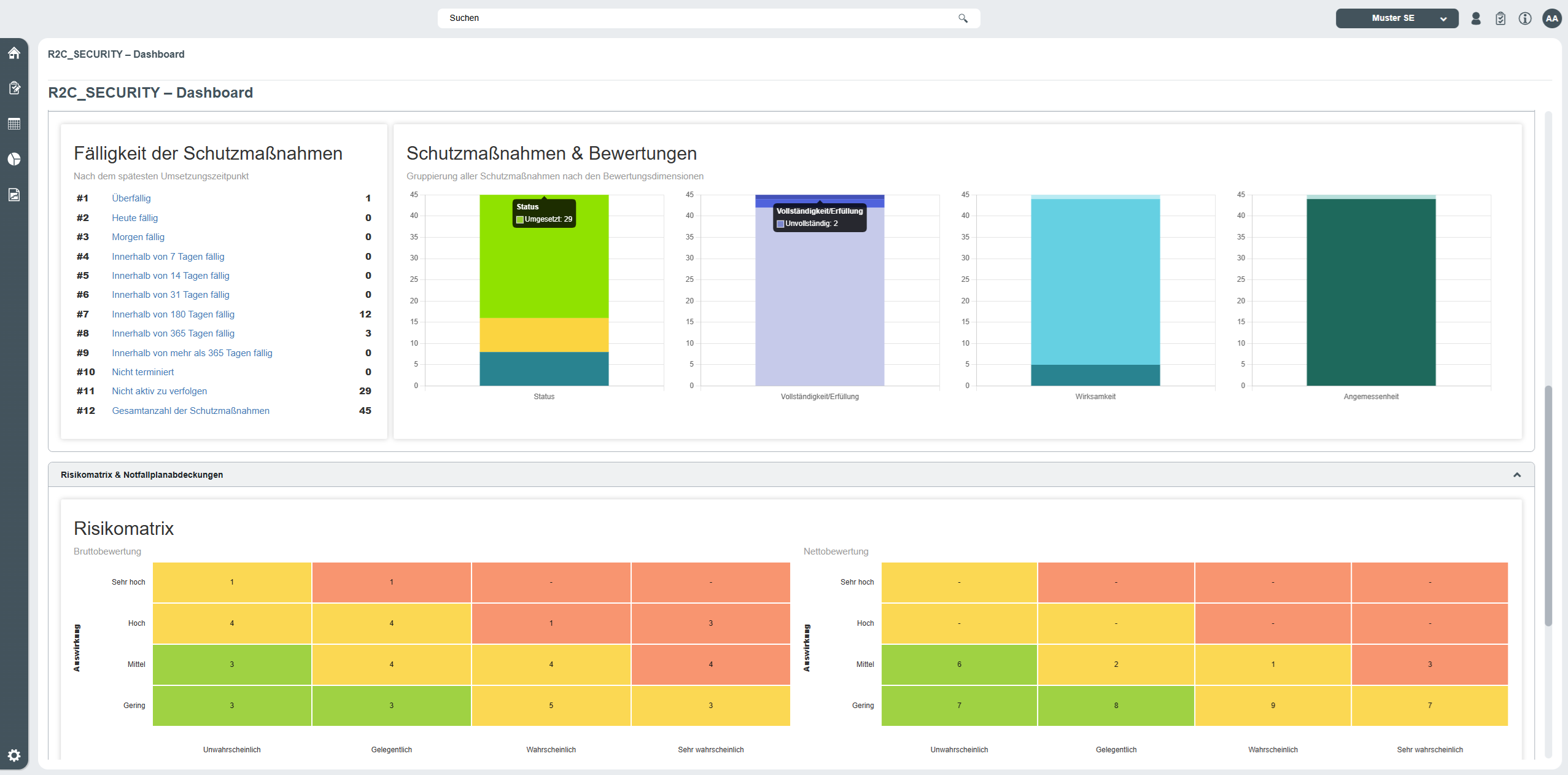
Task: Open the table grid sidebar icon
Action: (x=14, y=123)
